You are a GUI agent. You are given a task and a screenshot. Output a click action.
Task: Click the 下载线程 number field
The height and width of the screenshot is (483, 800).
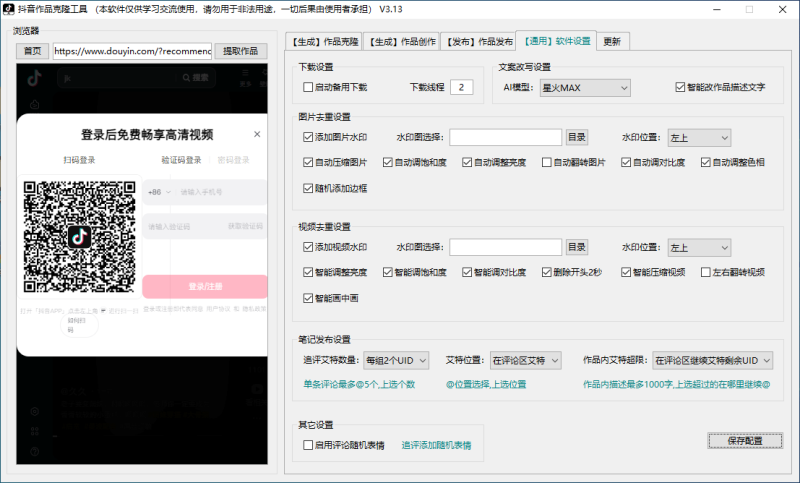click(x=461, y=87)
